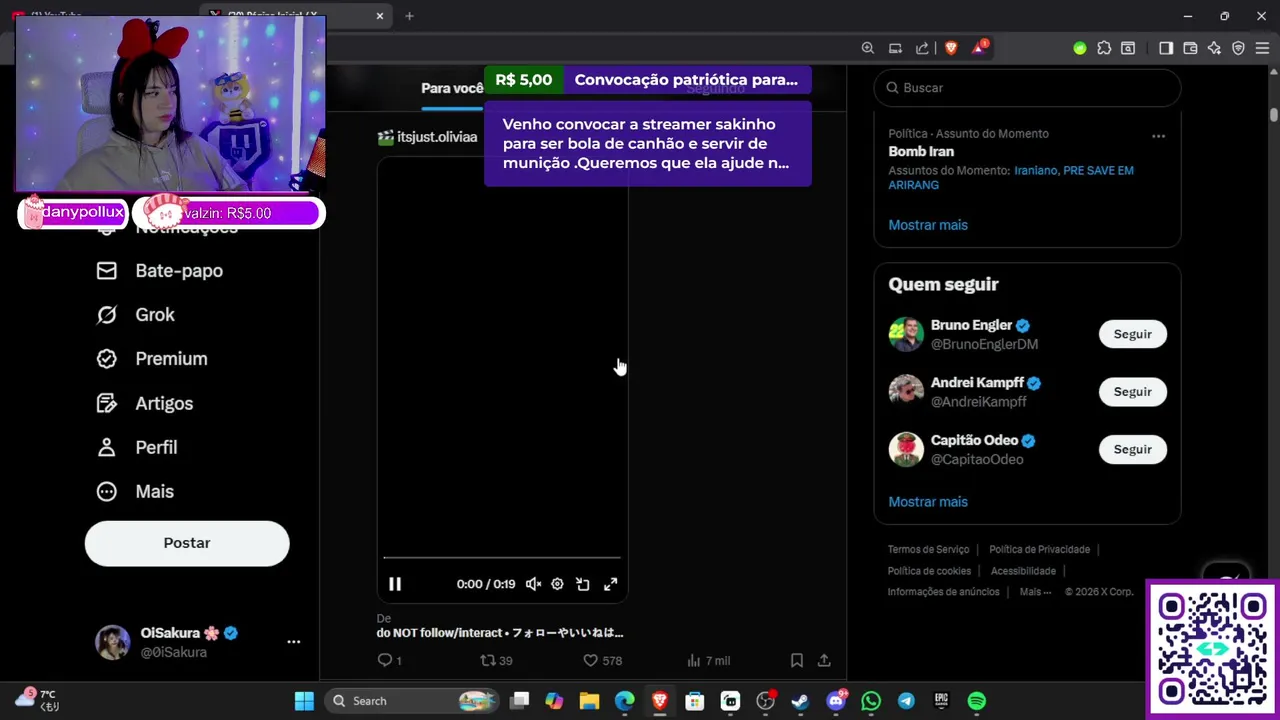Open Grok in the sidebar
Image resolution: width=1280 pixels, height=720 pixels.
click(x=135, y=315)
